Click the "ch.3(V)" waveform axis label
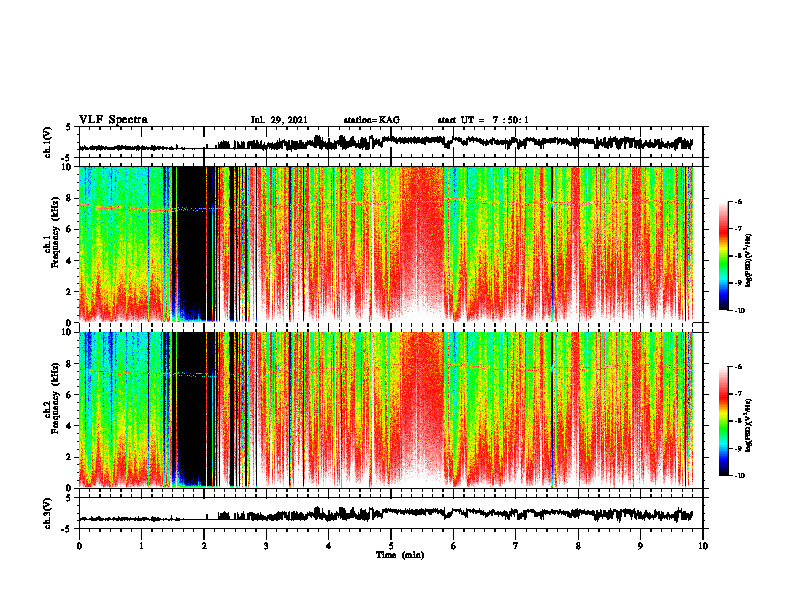Viewport: 792px width, 612px height. coord(48,513)
